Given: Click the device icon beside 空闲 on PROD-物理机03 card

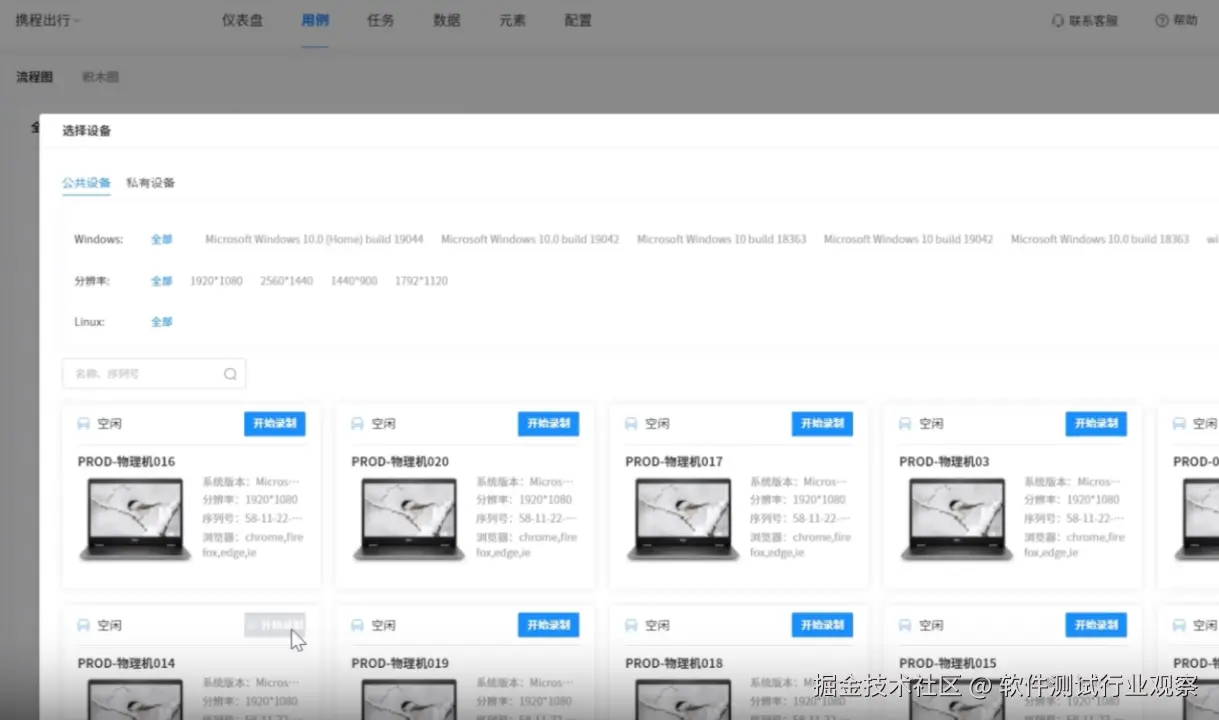Looking at the screenshot, I should pyautogui.click(x=905, y=424).
